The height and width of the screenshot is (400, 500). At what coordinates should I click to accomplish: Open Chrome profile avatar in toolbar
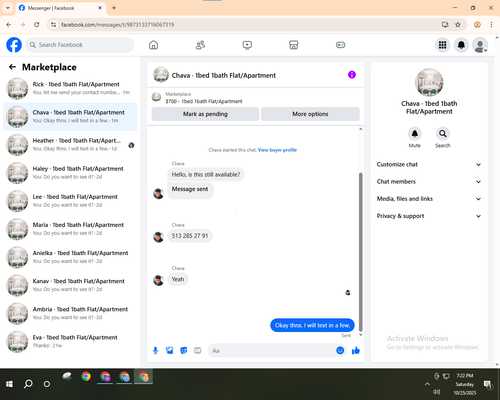477,24
